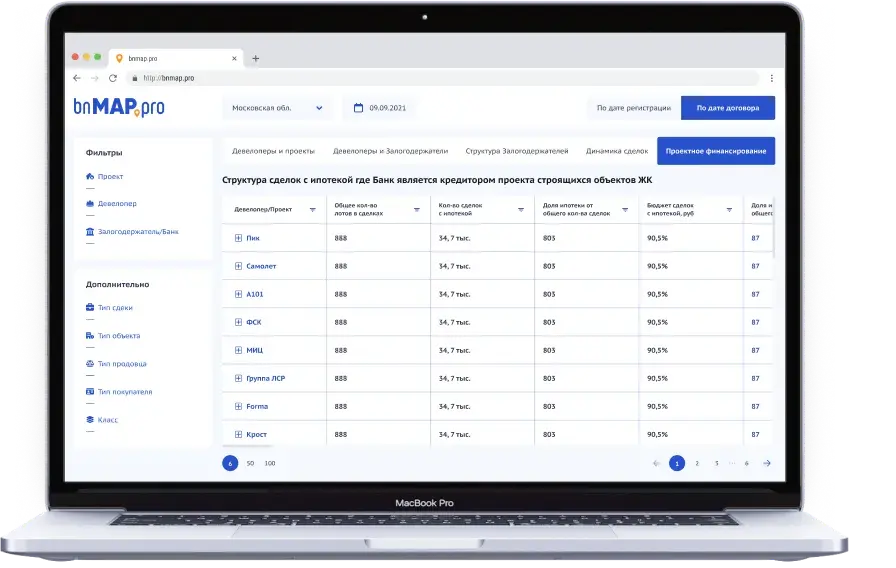This screenshot has height=568, width=896.
Task: Click the address bar URL bnmap.pro
Action: [x=169, y=78]
